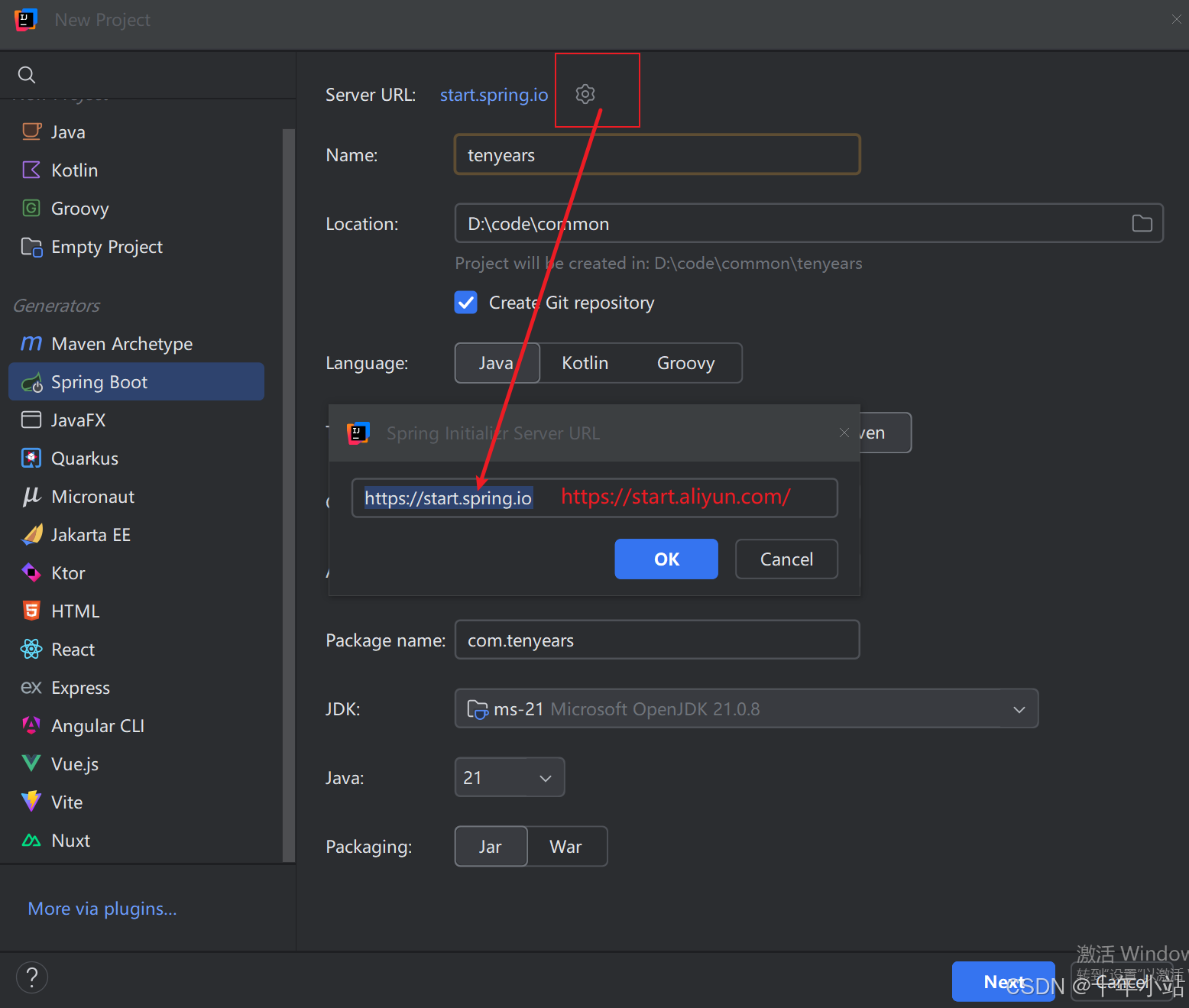Click IntelliJ logo in Server URL dialog
Screen dimensions: 1189x1008
(x=358, y=433)
